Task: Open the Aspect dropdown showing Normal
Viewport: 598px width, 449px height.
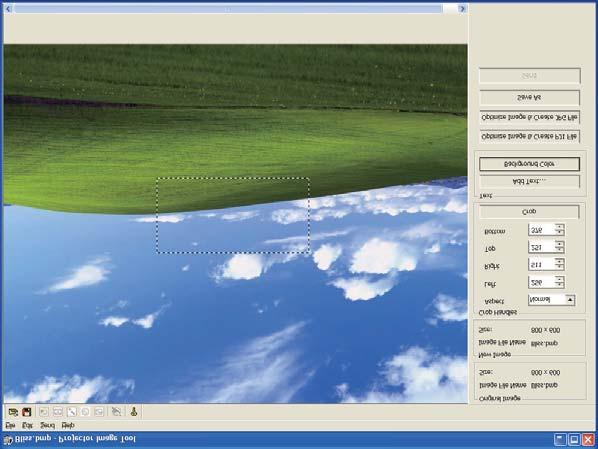Action: pos(551,300)
